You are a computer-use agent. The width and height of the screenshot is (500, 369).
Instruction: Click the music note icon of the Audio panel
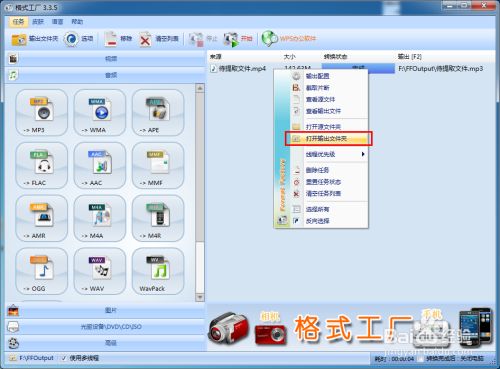(x=13, y=75)
